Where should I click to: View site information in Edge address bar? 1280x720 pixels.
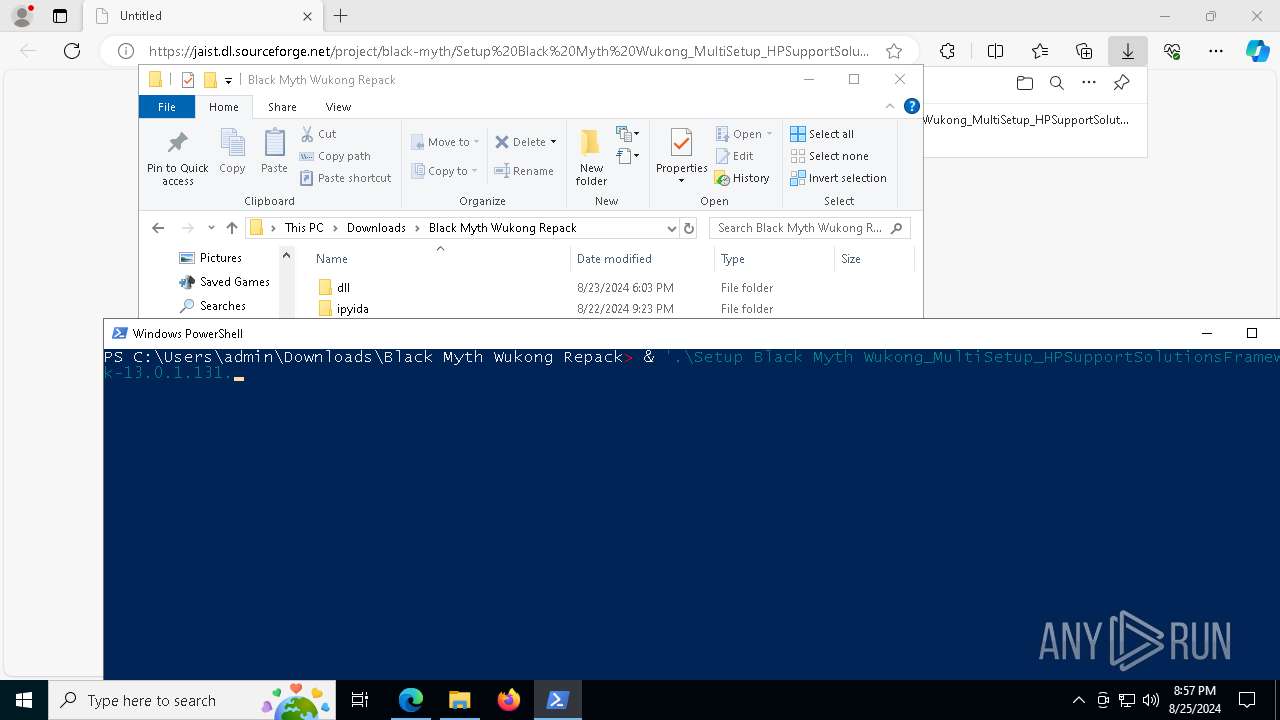(125, 51)
